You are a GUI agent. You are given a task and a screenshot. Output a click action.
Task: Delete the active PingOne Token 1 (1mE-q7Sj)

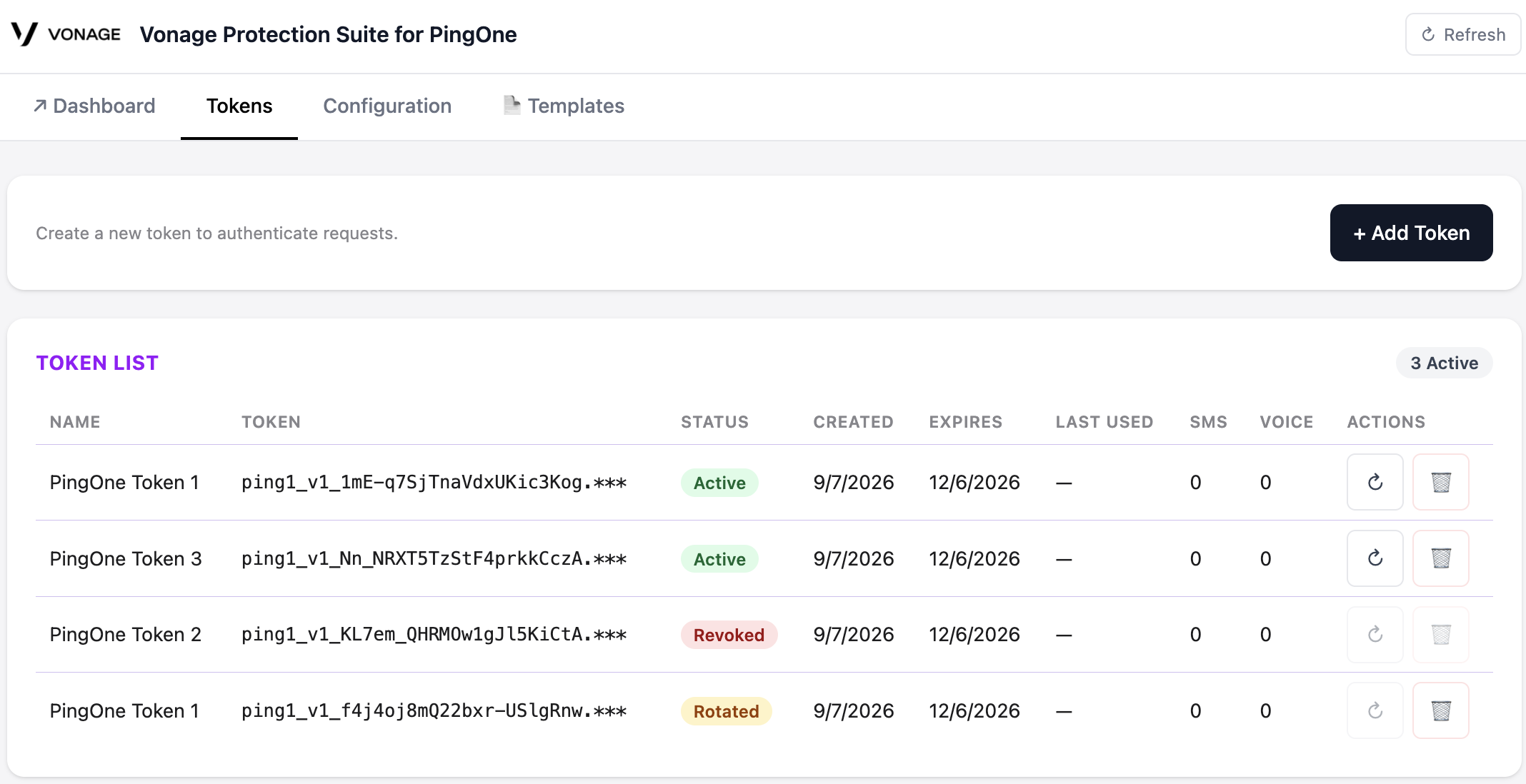click(1441, 482)
